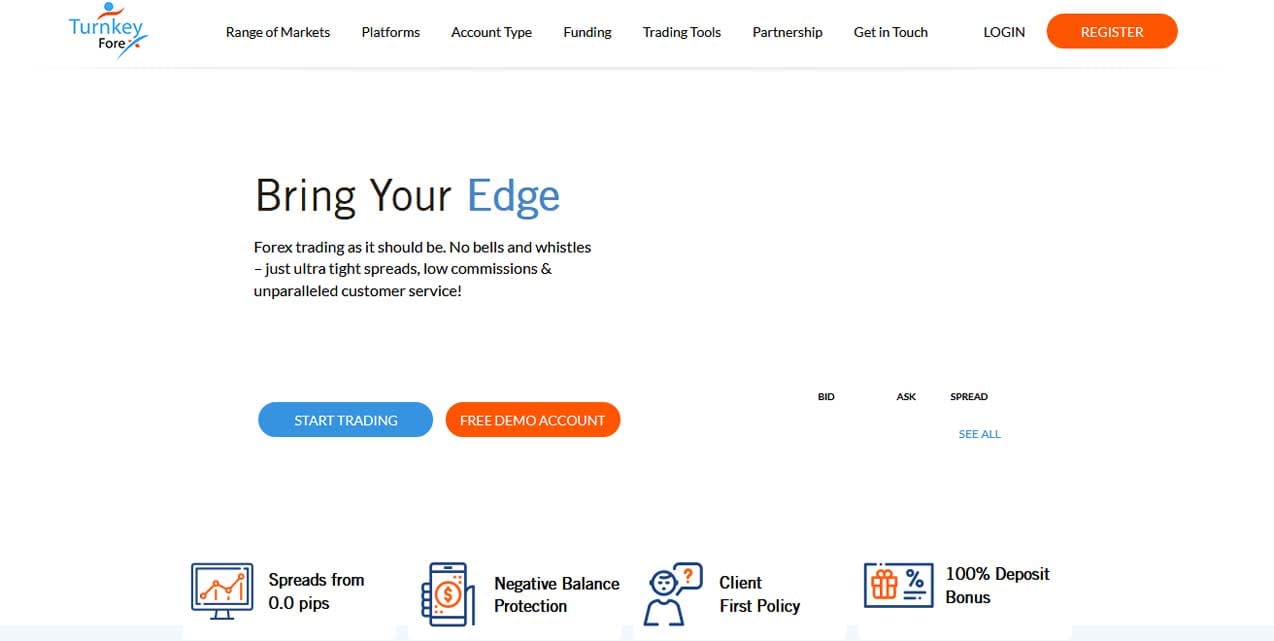Click the LOGIN link
Viewport: 1274px width, 641px height.
1004,32
